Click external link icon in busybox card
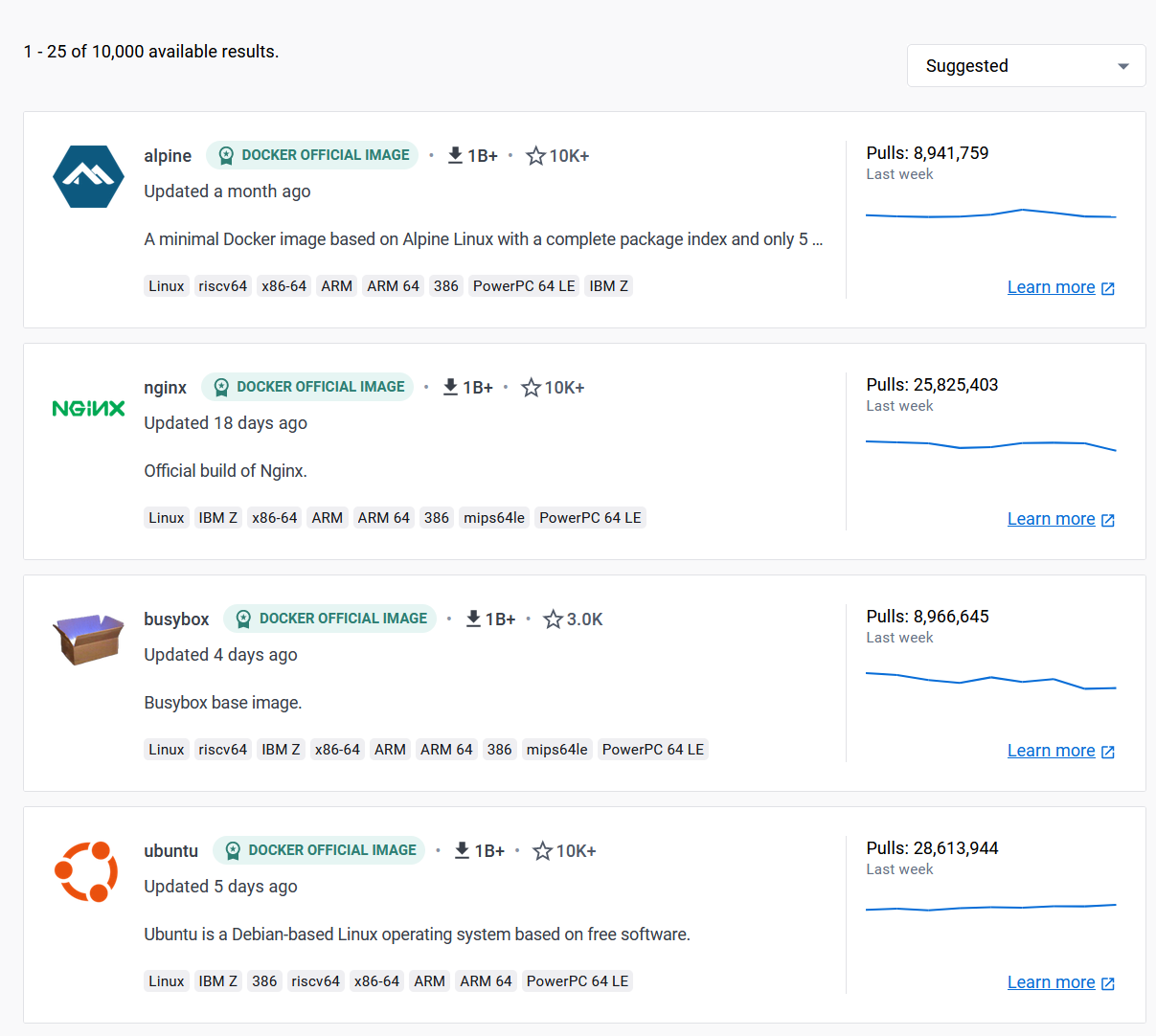The width and height of the screenshot is (1156, 1036). tap(1108, 752)
